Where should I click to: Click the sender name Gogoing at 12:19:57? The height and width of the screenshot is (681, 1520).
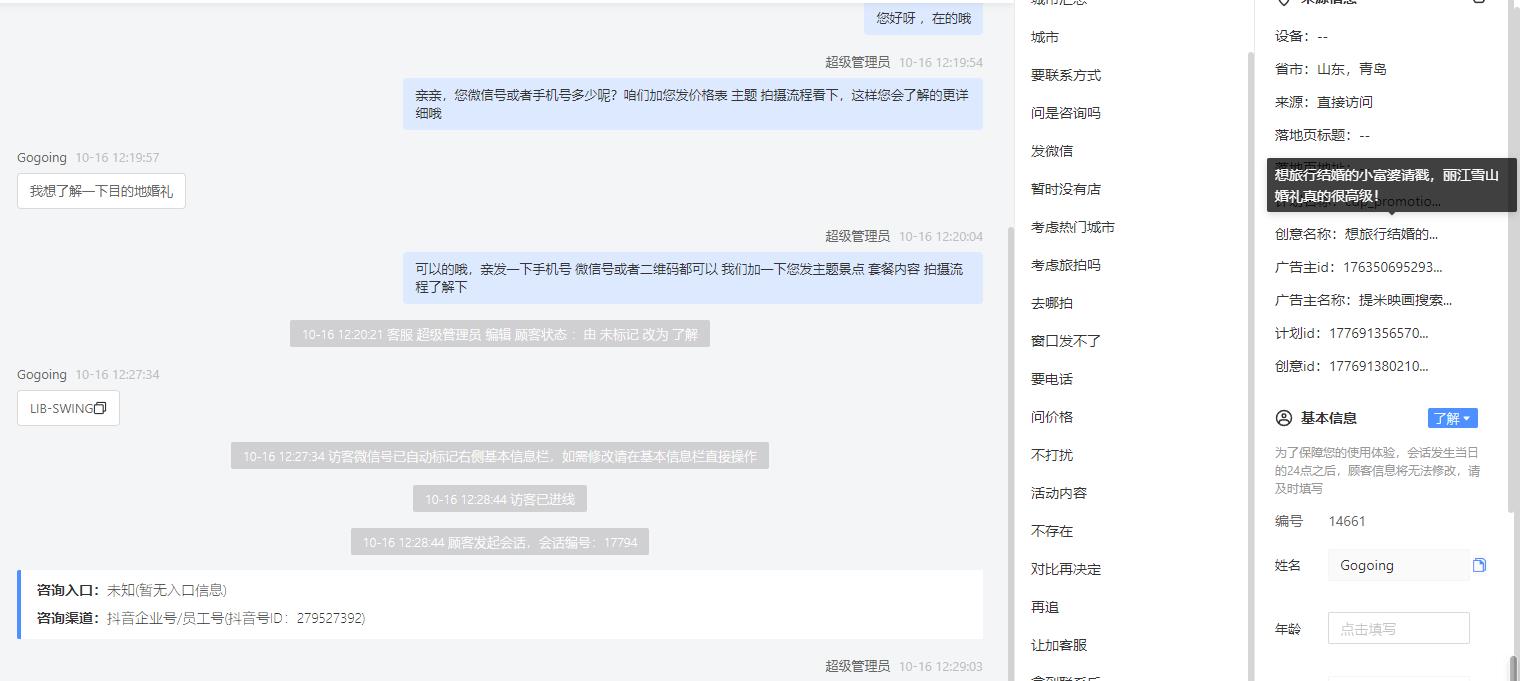[x=42, y=157]
